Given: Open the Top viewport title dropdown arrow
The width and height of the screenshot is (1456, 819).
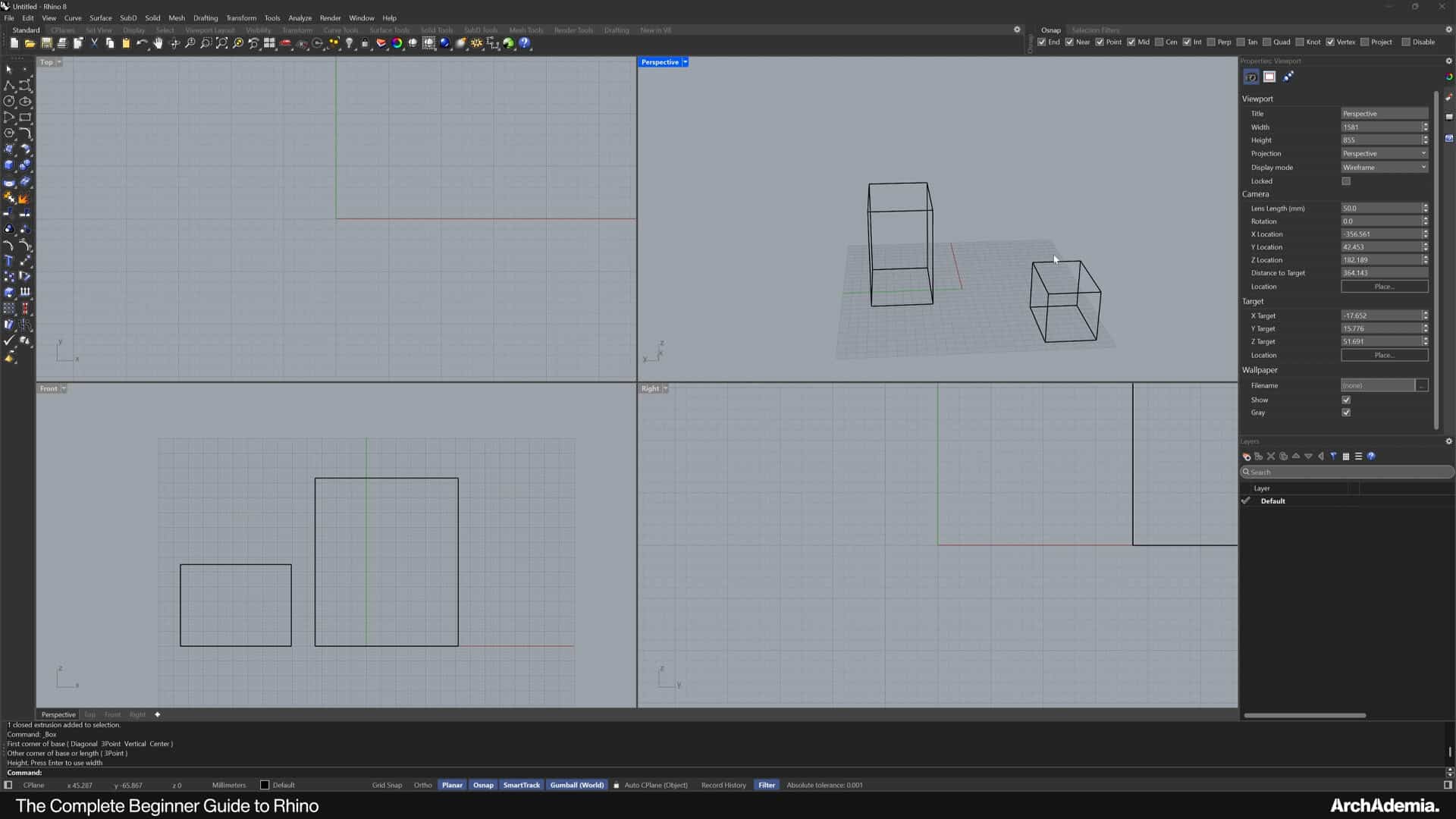Looking at the screenshot, I should click(59, 62).
